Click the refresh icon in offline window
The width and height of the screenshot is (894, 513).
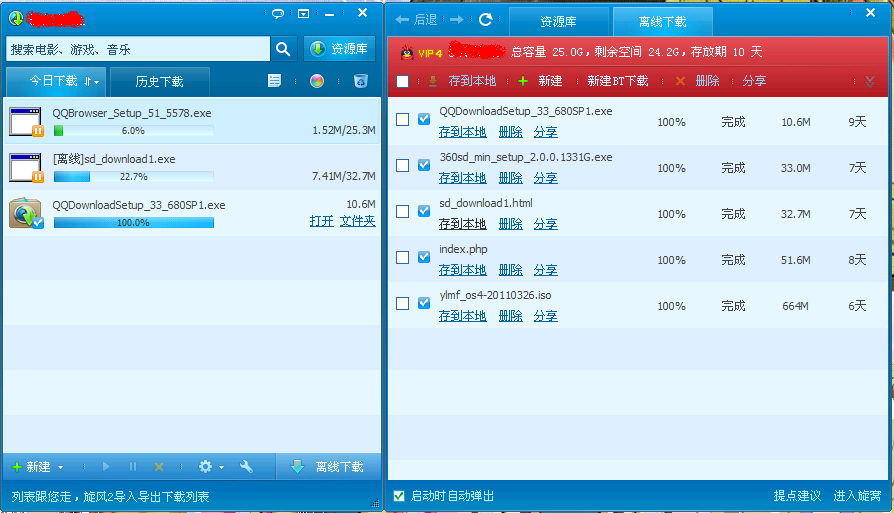486,20
